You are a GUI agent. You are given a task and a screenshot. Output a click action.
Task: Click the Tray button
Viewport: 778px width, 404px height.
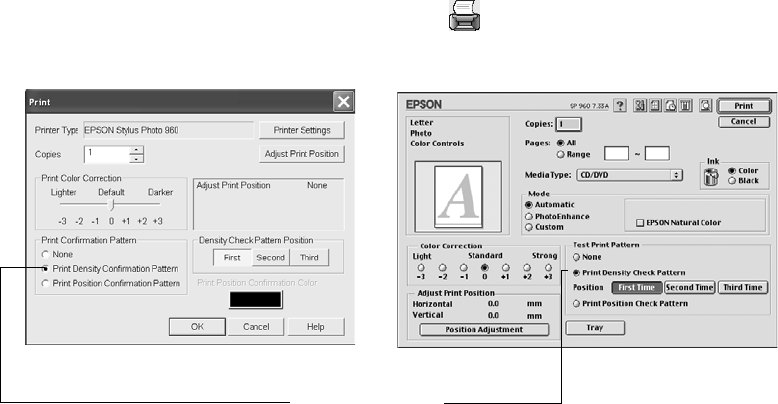click(595, 328)
